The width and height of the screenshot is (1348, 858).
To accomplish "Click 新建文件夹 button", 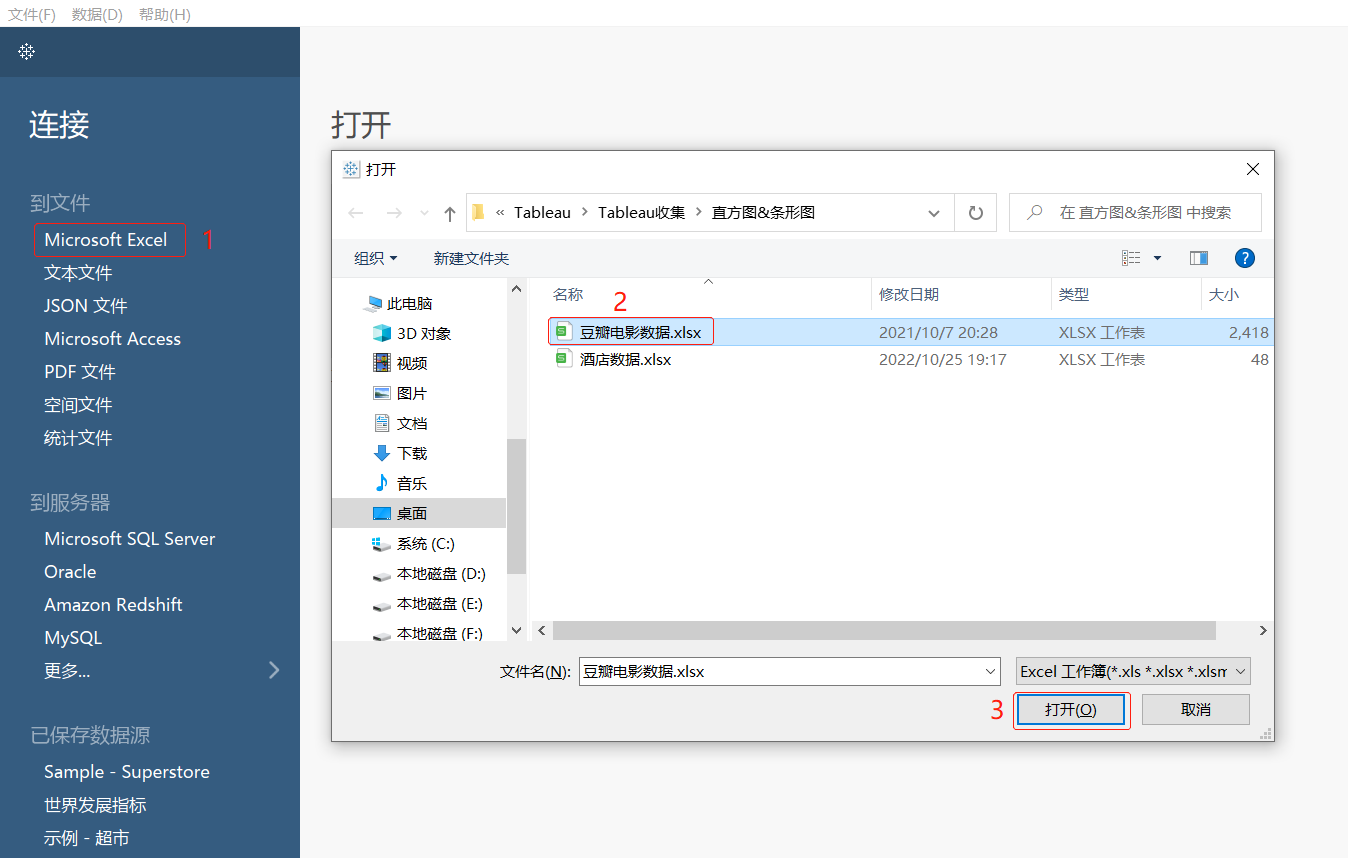I will pyautogui.click(x=471, y=258).
